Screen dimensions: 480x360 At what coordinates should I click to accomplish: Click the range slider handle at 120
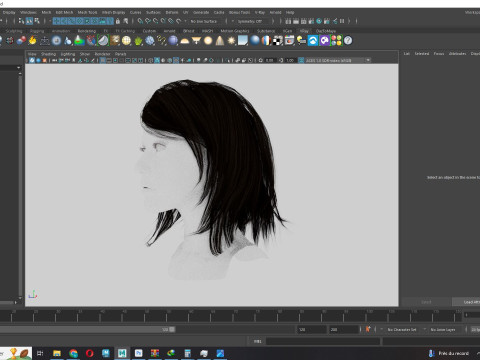click(172, 329)
